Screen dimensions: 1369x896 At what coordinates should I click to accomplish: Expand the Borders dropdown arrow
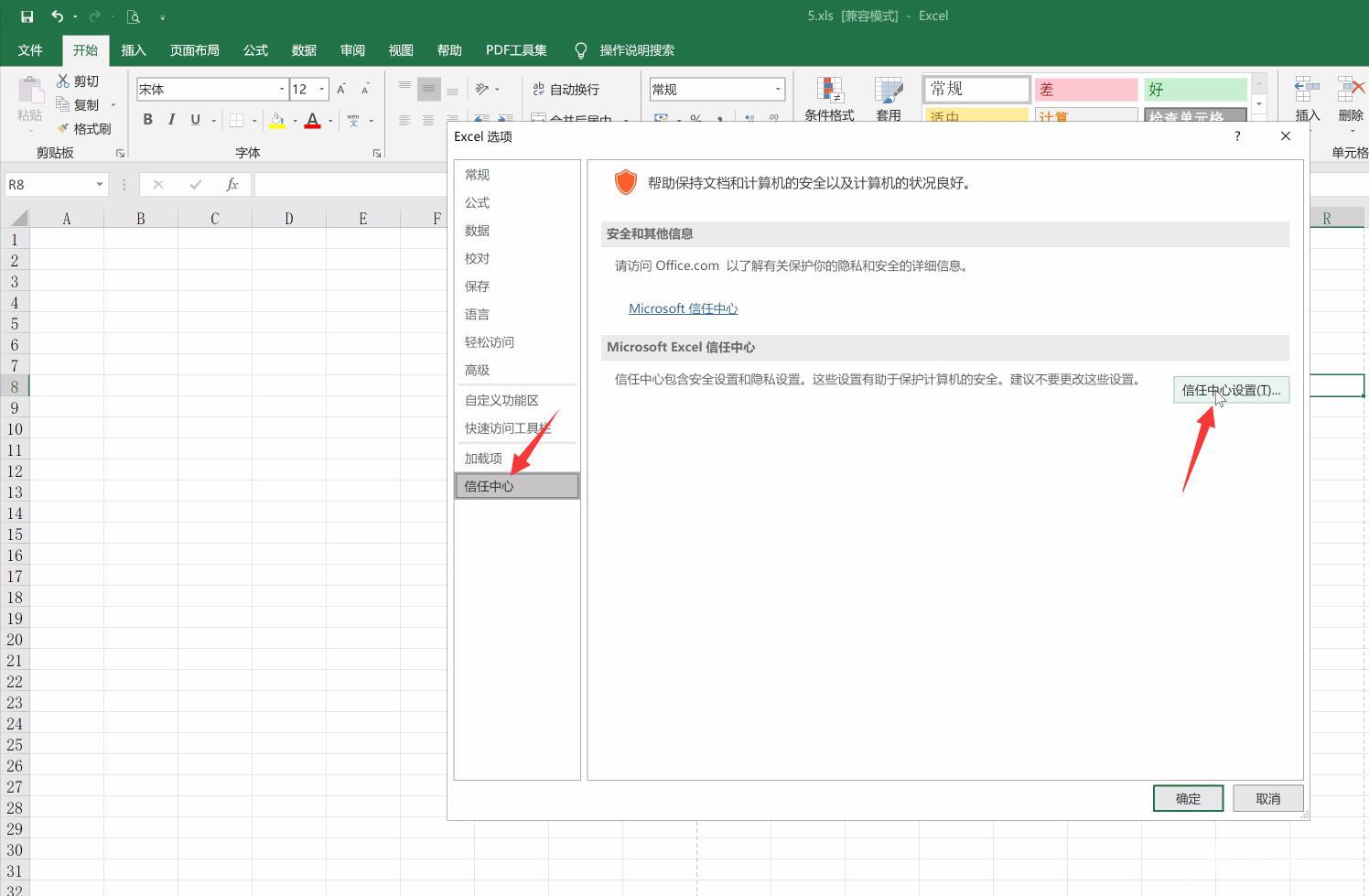[x=254, y=120]
